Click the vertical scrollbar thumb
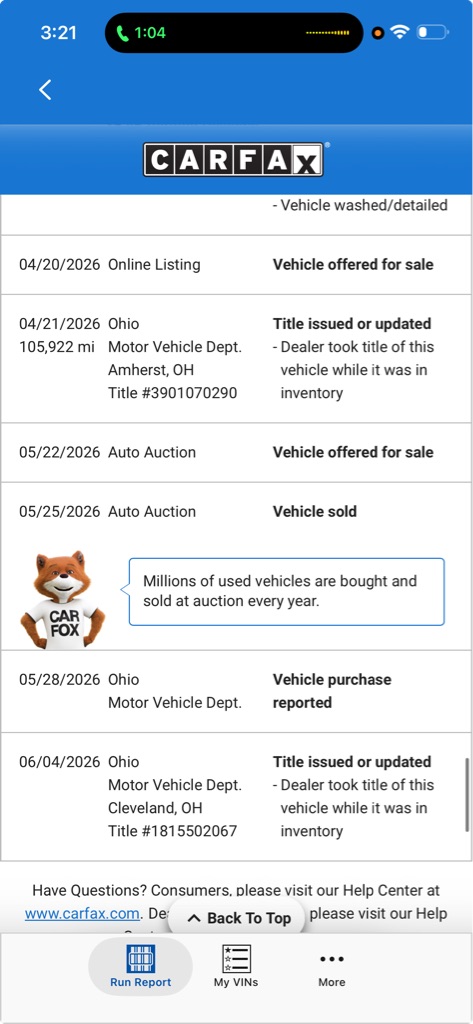 click(466, 794)
